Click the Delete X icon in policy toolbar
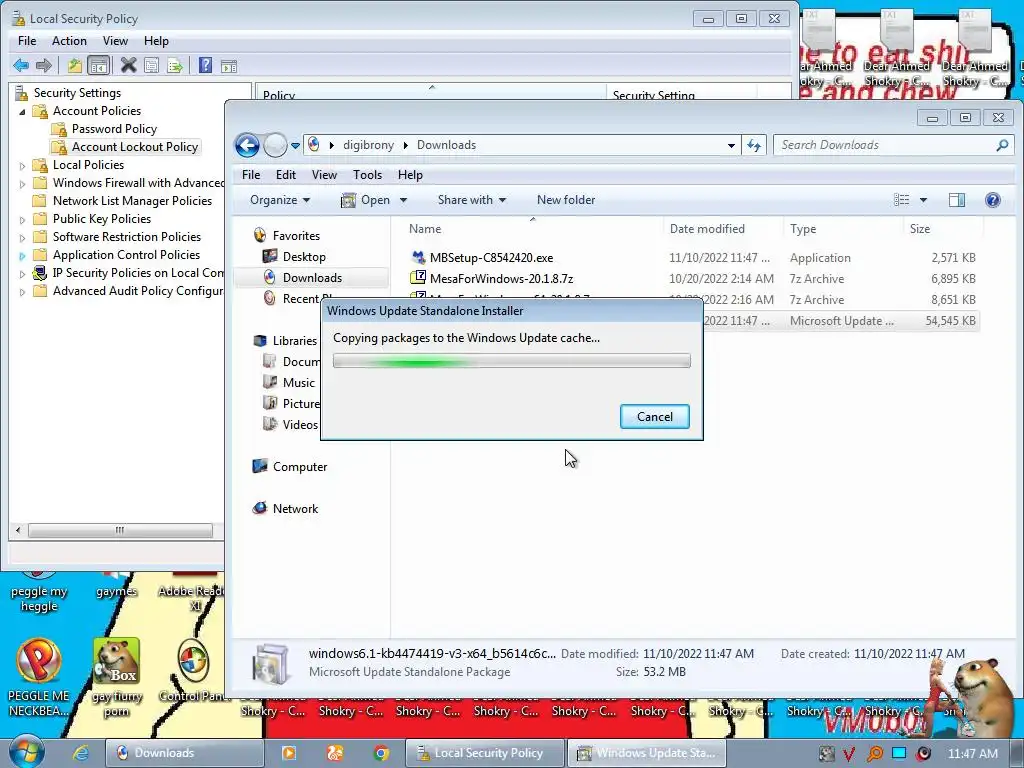 pos(129,65)
